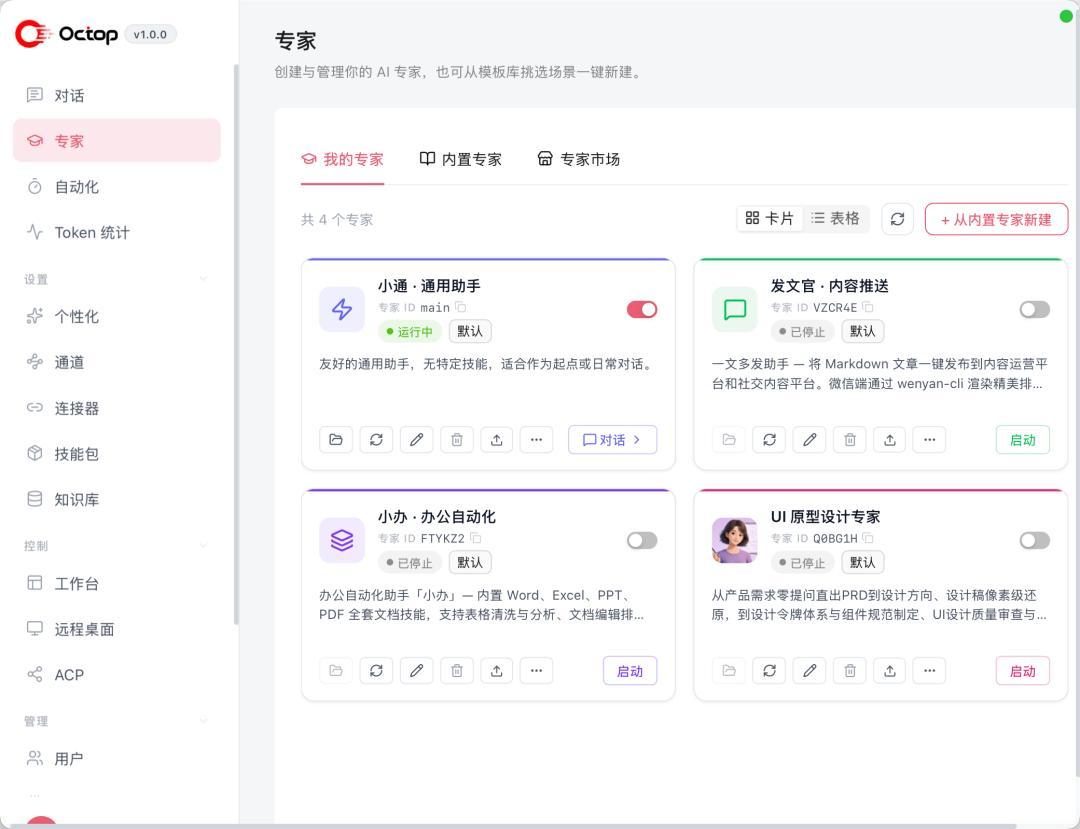Click 启动 on 小办·办公自动化 card
Image resolution: width=1080 pixels, height=829 pixels.
[x=630, y=671]
